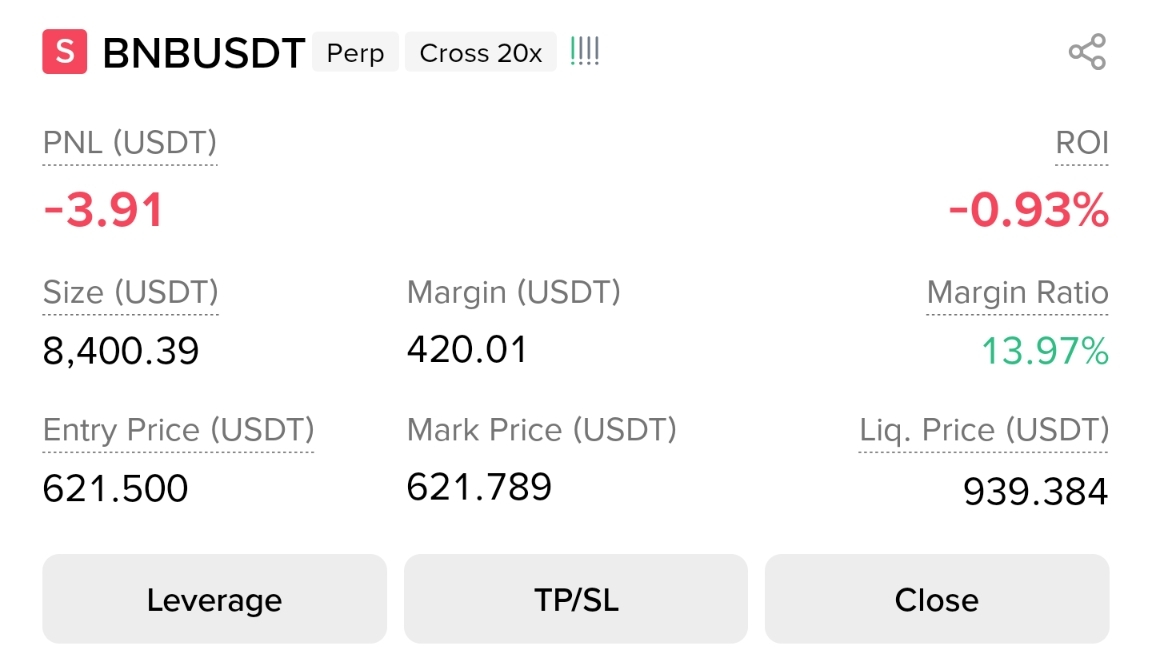Select the -3.91 PNL value
Screen dimensions: 1152x647
[x=103, y=210]
